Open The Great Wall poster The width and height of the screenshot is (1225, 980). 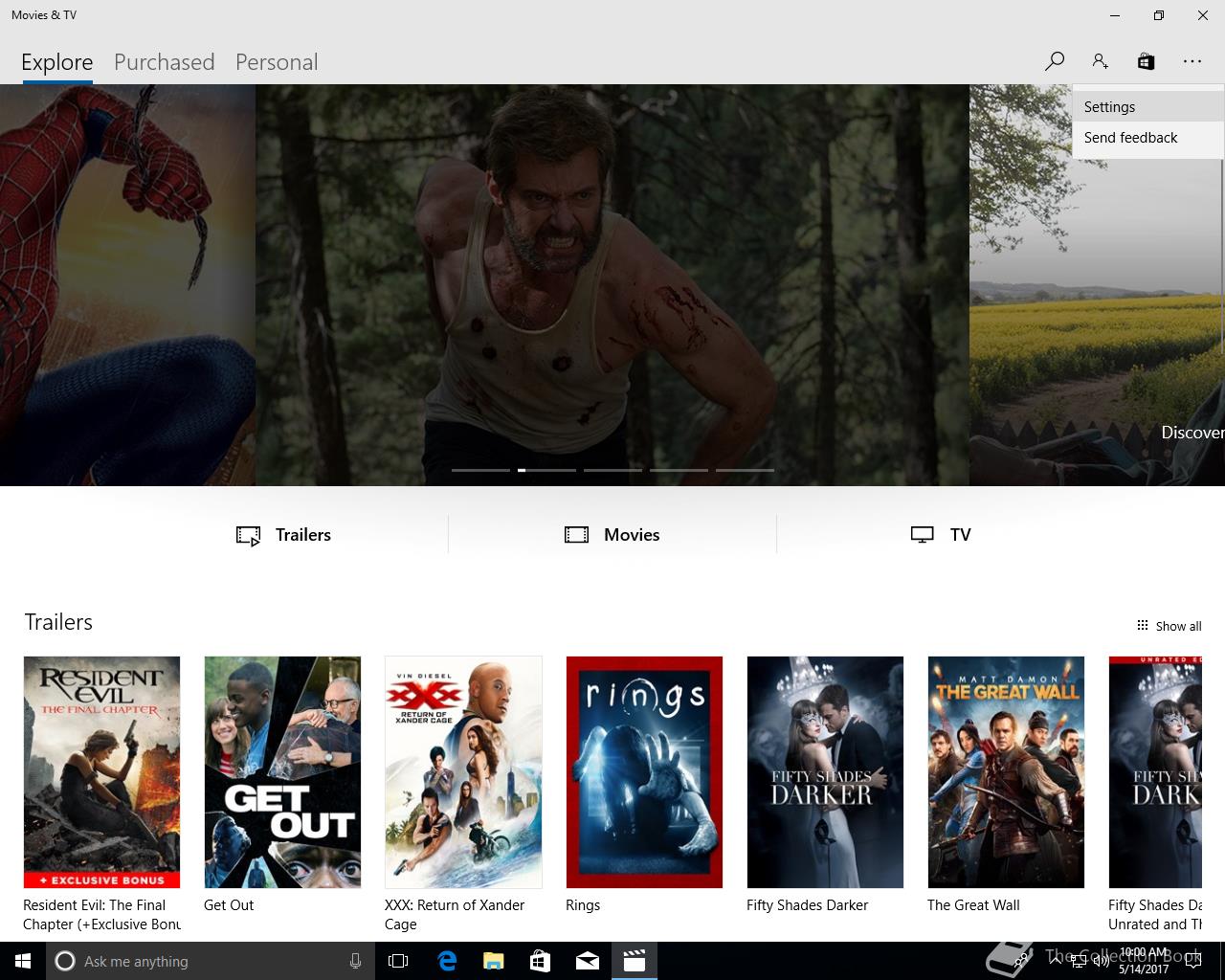pyautogui.click(x=1006, y=772)
